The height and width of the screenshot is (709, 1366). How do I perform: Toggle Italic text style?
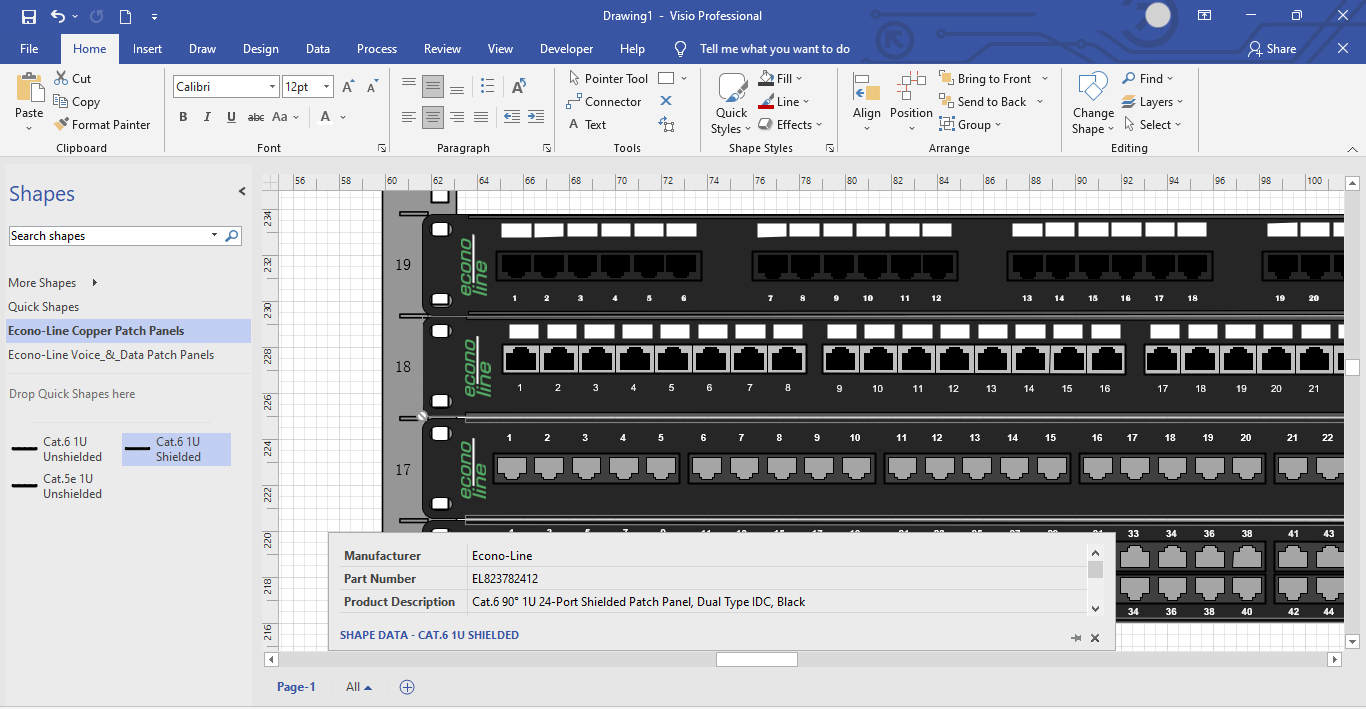click(207, 117)
